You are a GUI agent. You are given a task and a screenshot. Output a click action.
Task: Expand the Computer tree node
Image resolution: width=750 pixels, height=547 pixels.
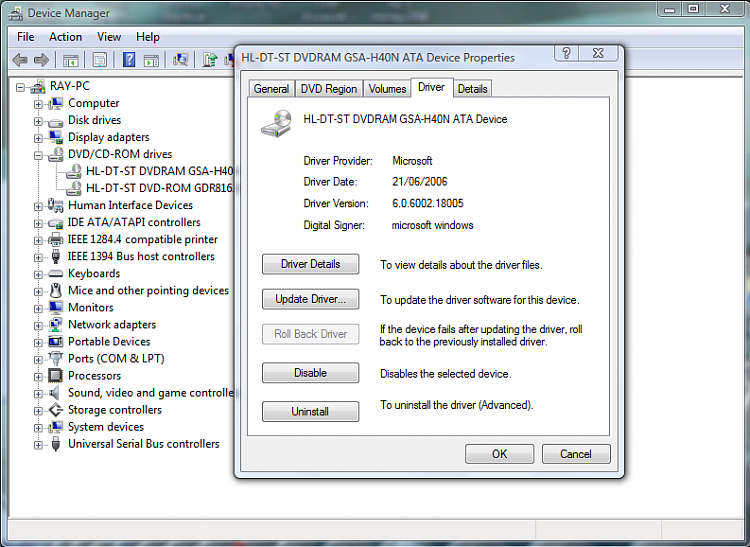point(38,104)
